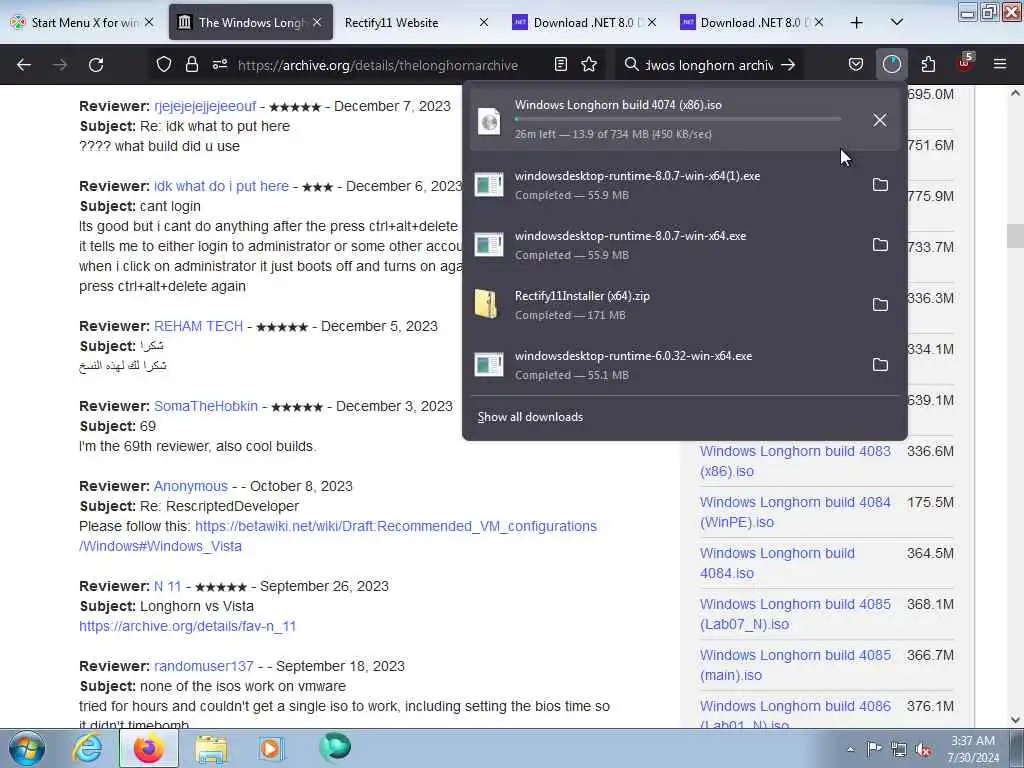Download Windows Longhorn build 4083 (x86).iso
This screenshot has height=768, width=1024.
point(795,461)
